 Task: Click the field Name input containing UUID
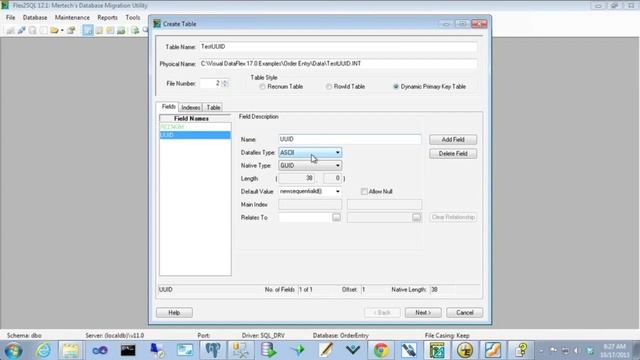pos(350,139)
